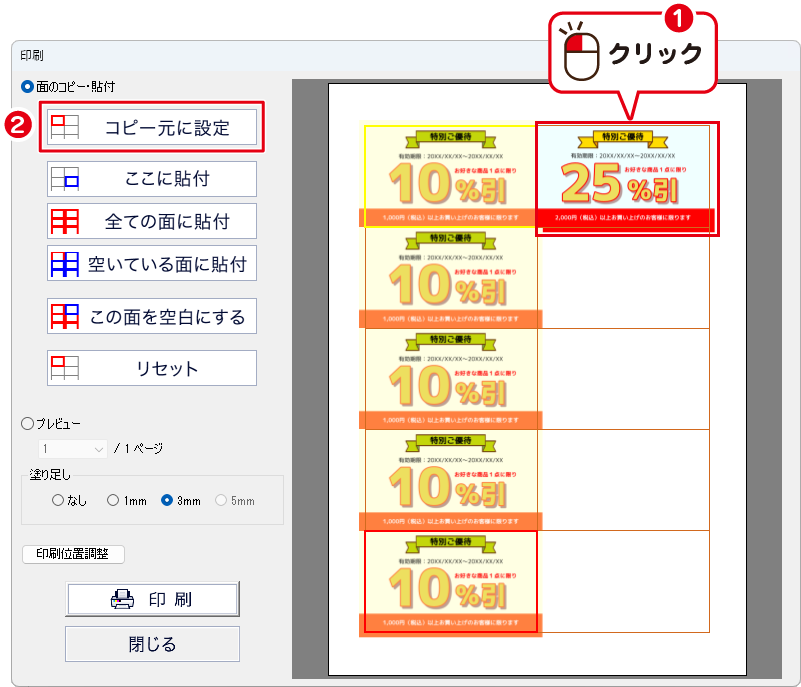The height and width of the screenshot is (687, 801).
Task: Click the 閉じる button
Action: coord(152,644)
